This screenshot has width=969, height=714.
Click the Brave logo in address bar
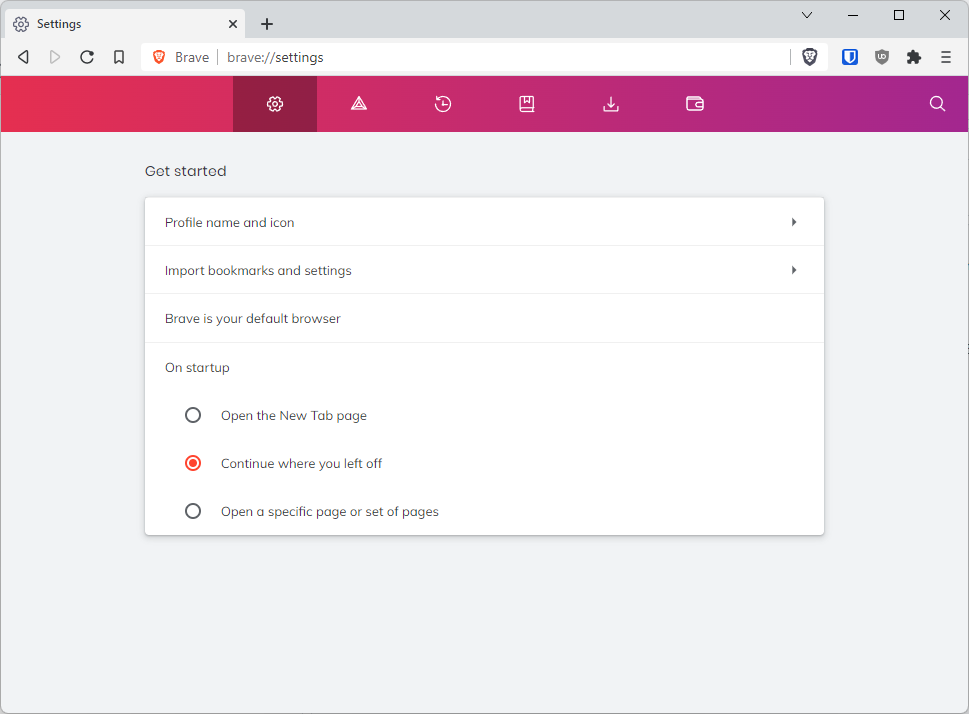tap(159, 57)
